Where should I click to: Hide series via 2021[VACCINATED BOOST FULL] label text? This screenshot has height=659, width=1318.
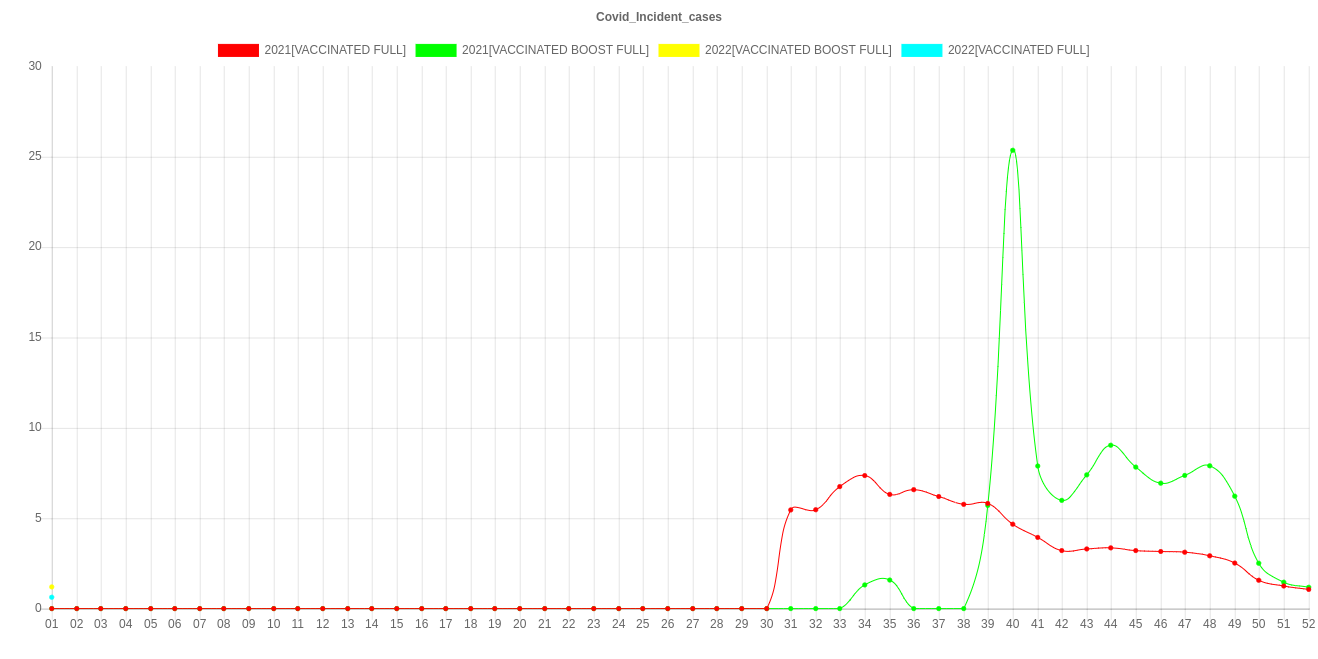pos(555,50)
